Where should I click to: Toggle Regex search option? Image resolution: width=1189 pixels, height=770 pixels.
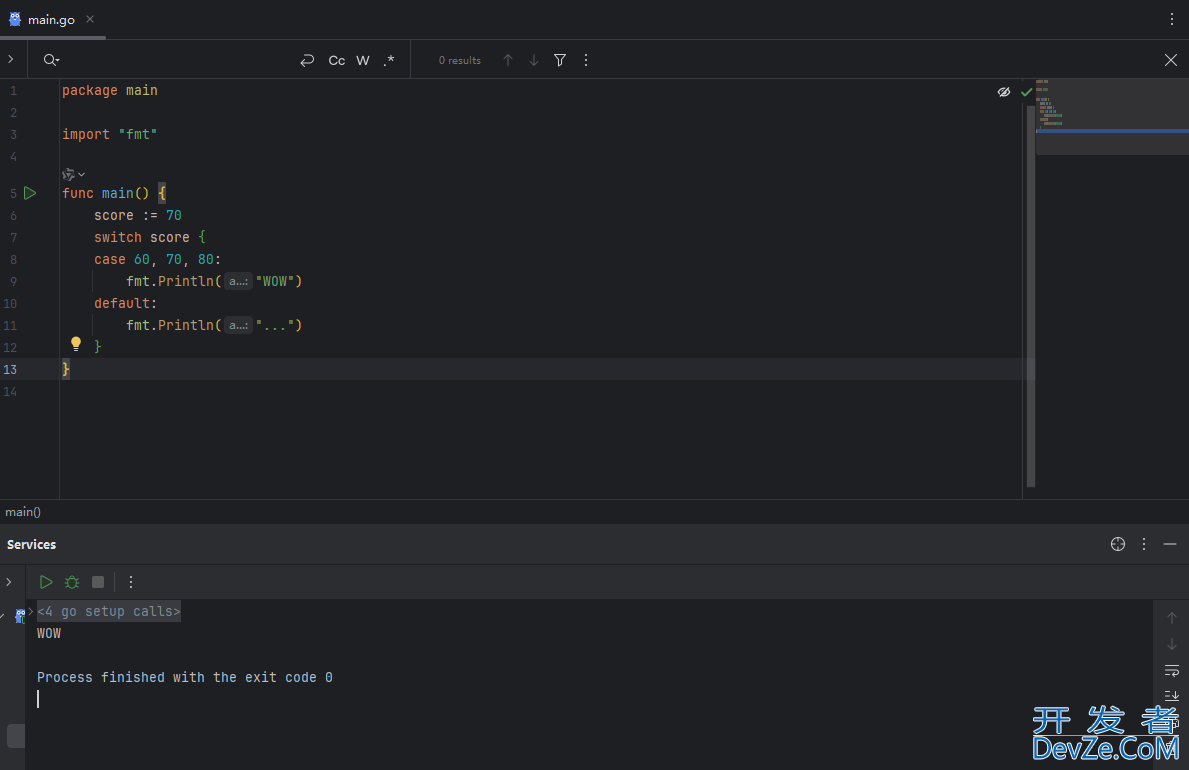coord(389,61)
